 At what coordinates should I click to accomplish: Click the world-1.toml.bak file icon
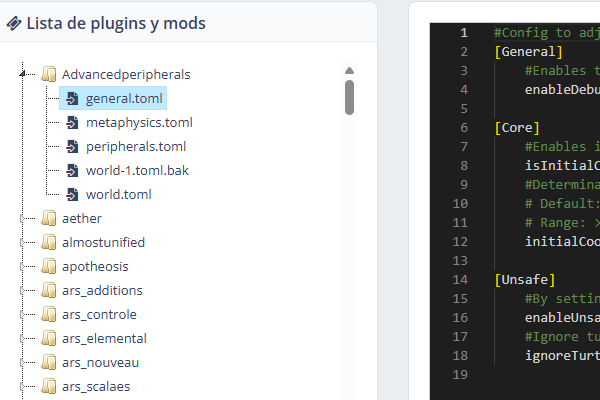[x=73, y=170]
